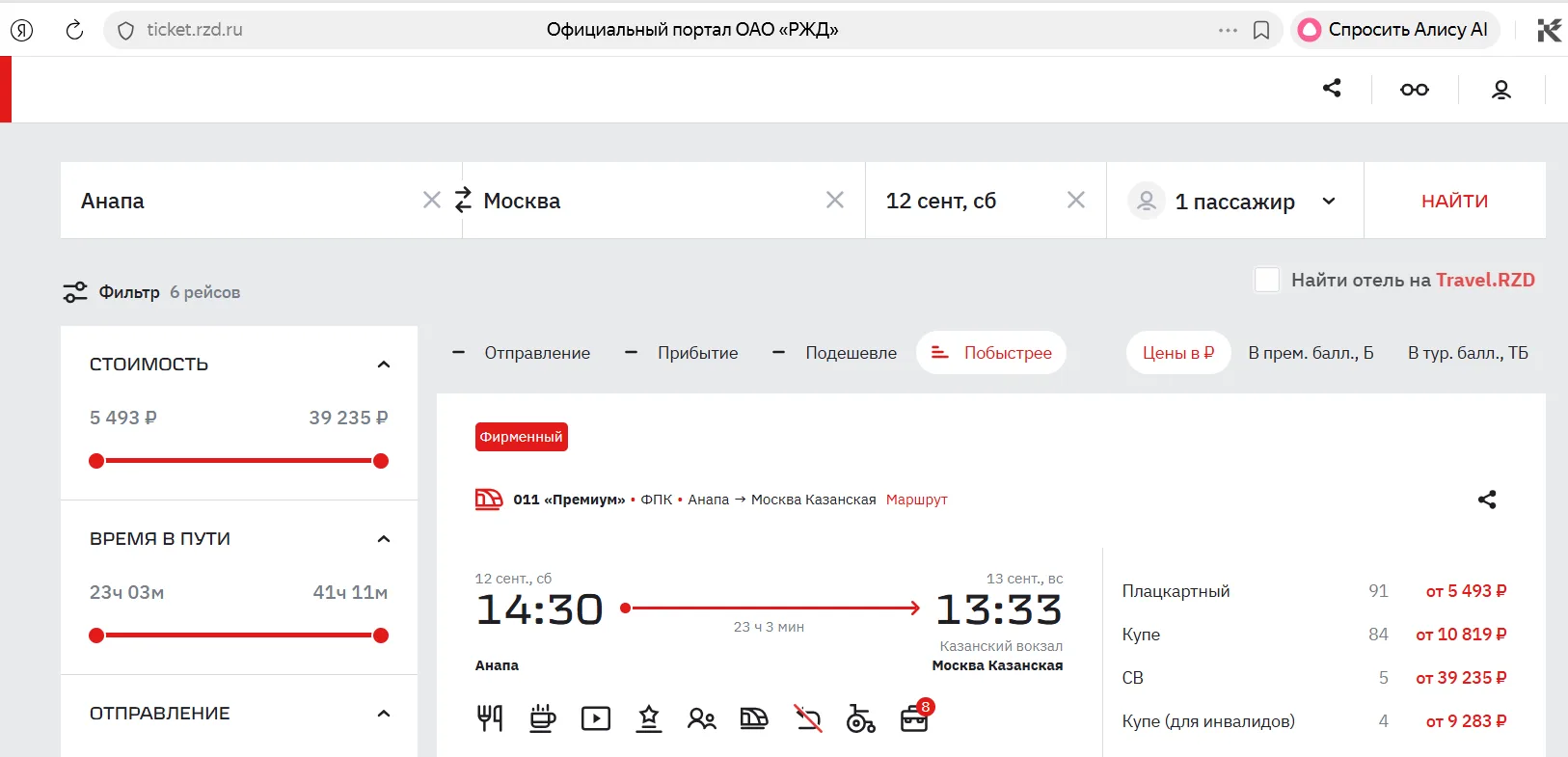Click the Фирменный badge
The width and height of the screenshot is (1568, 757).
521,437
